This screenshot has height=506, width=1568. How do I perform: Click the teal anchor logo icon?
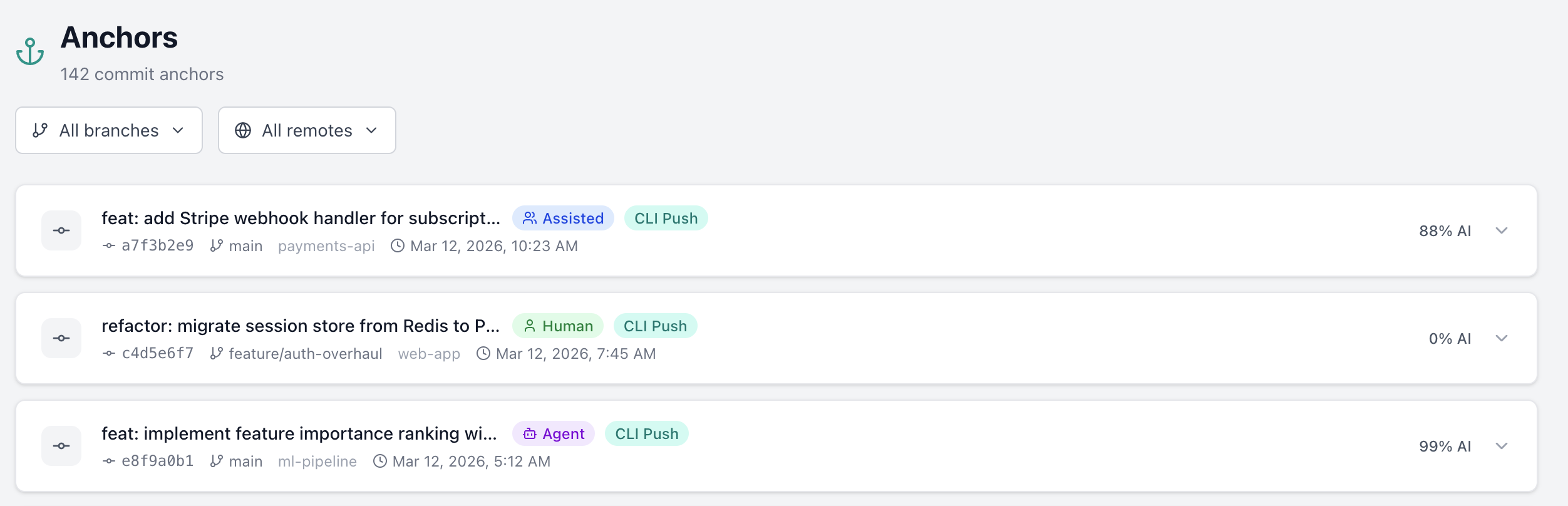coord(30,51)
